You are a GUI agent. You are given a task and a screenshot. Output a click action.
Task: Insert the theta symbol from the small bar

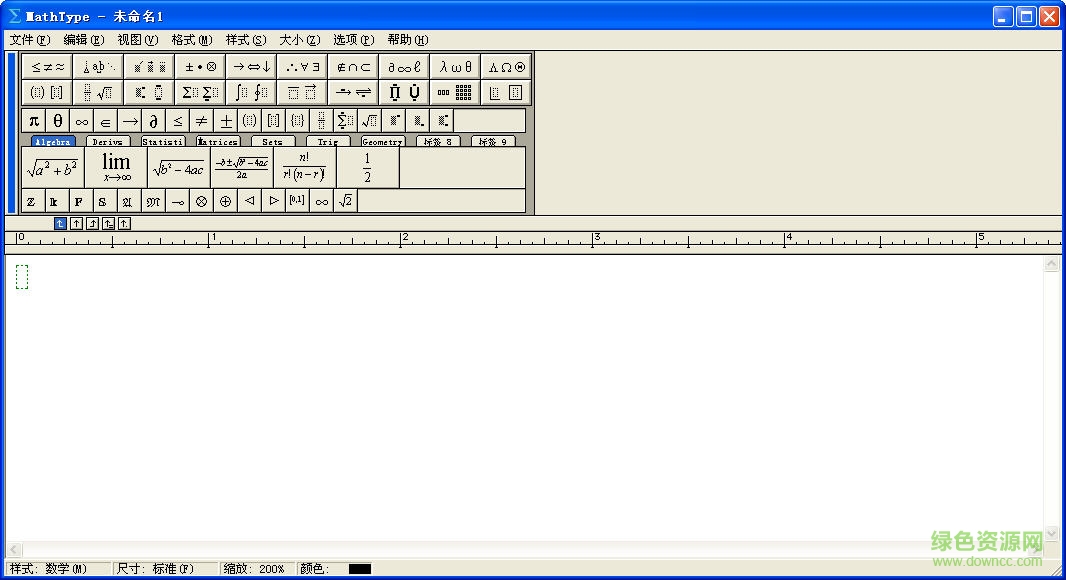[58, 121]
